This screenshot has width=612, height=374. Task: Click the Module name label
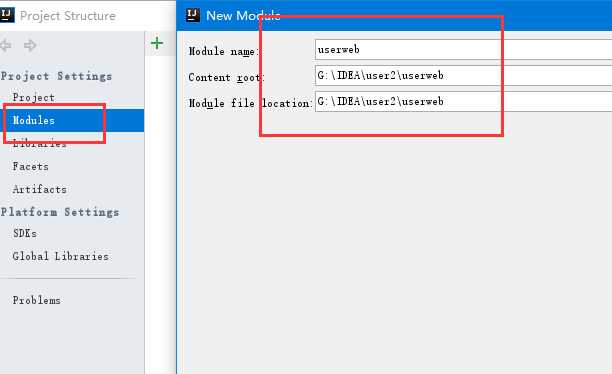(x=224, y=51)
